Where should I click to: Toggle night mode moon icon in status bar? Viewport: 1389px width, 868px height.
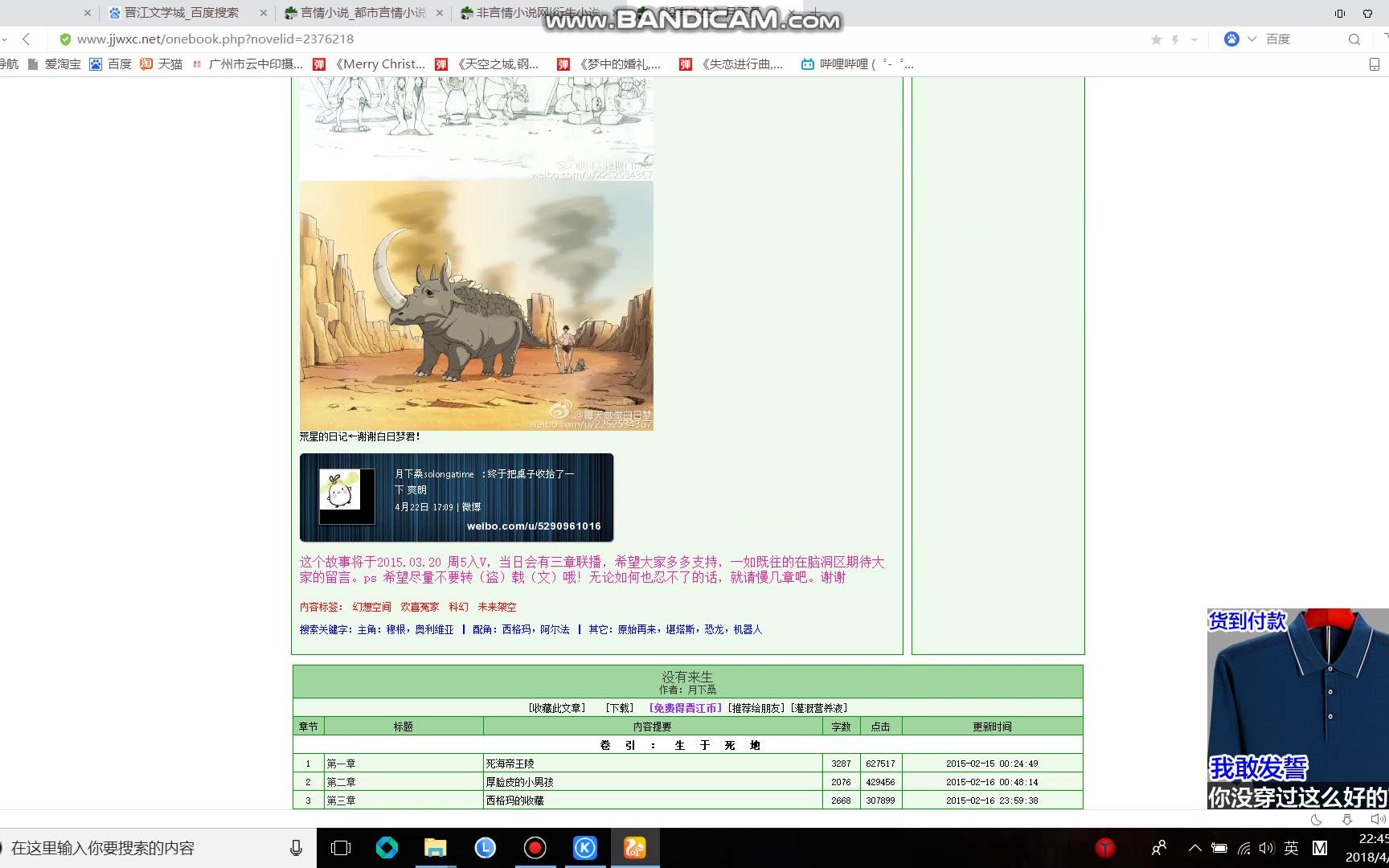click(1316, 820)
